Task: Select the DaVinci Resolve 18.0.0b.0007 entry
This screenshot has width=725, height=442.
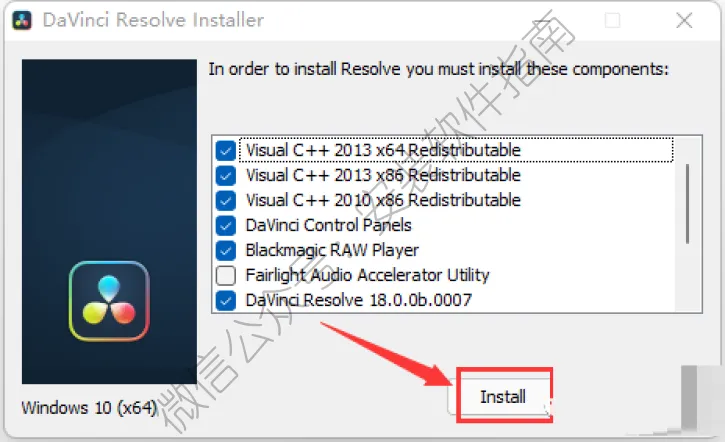Action: click(358, 300)
